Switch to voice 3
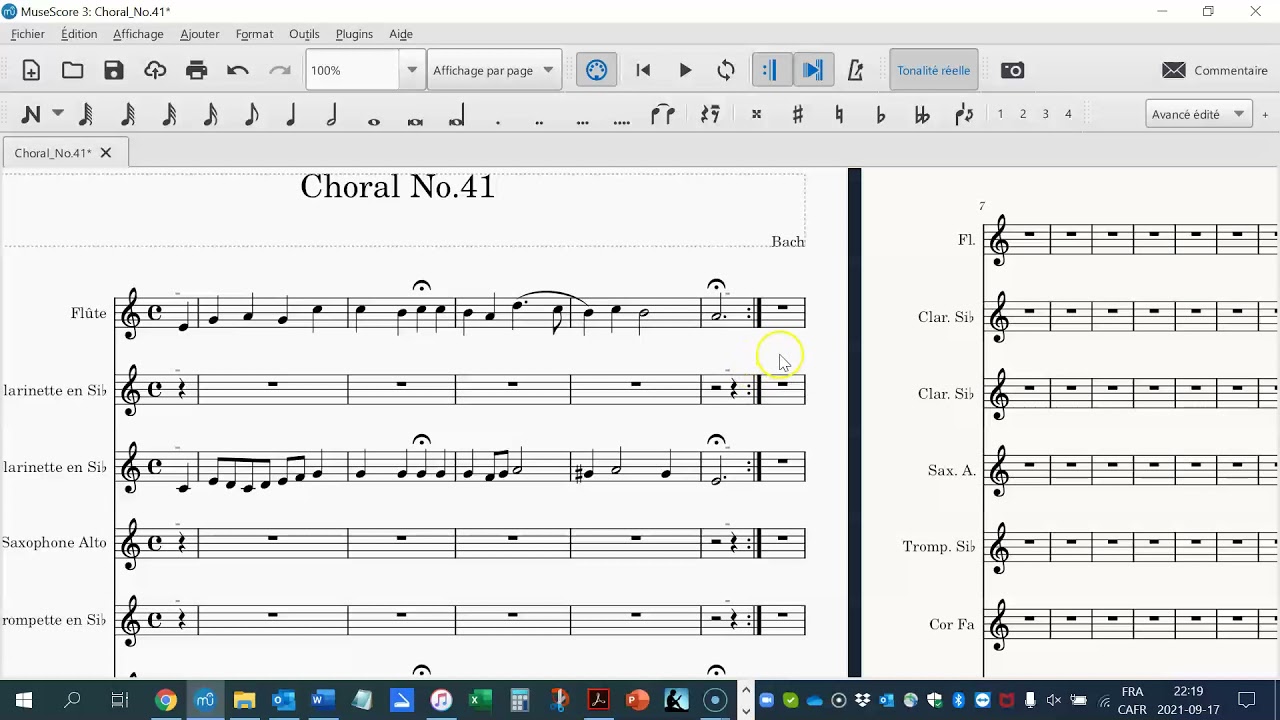 pyautogui.click(x=1045, y=114)
